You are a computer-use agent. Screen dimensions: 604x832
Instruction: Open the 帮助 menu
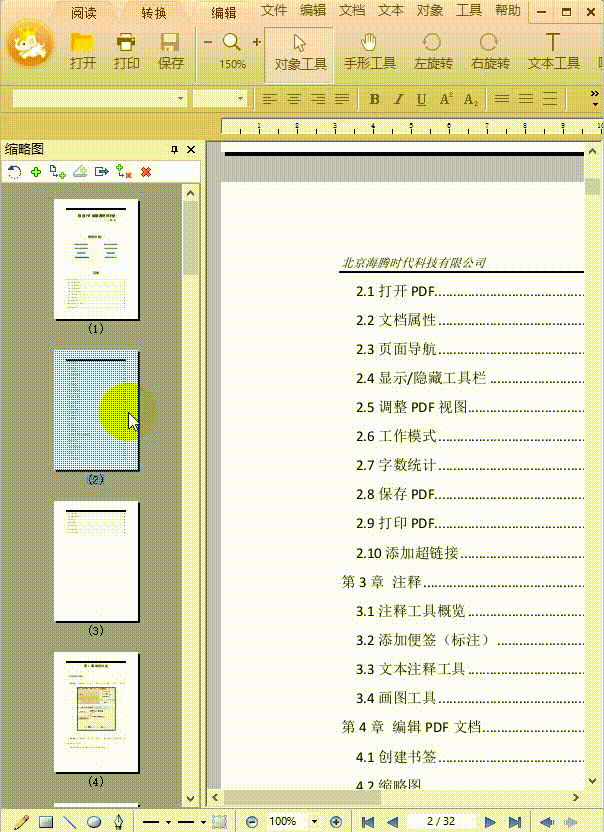coord(507,10)
